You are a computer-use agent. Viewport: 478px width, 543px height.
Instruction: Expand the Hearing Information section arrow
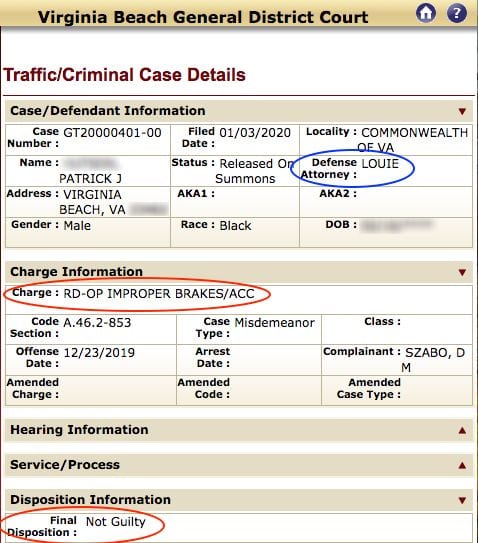tap(462, 430)
